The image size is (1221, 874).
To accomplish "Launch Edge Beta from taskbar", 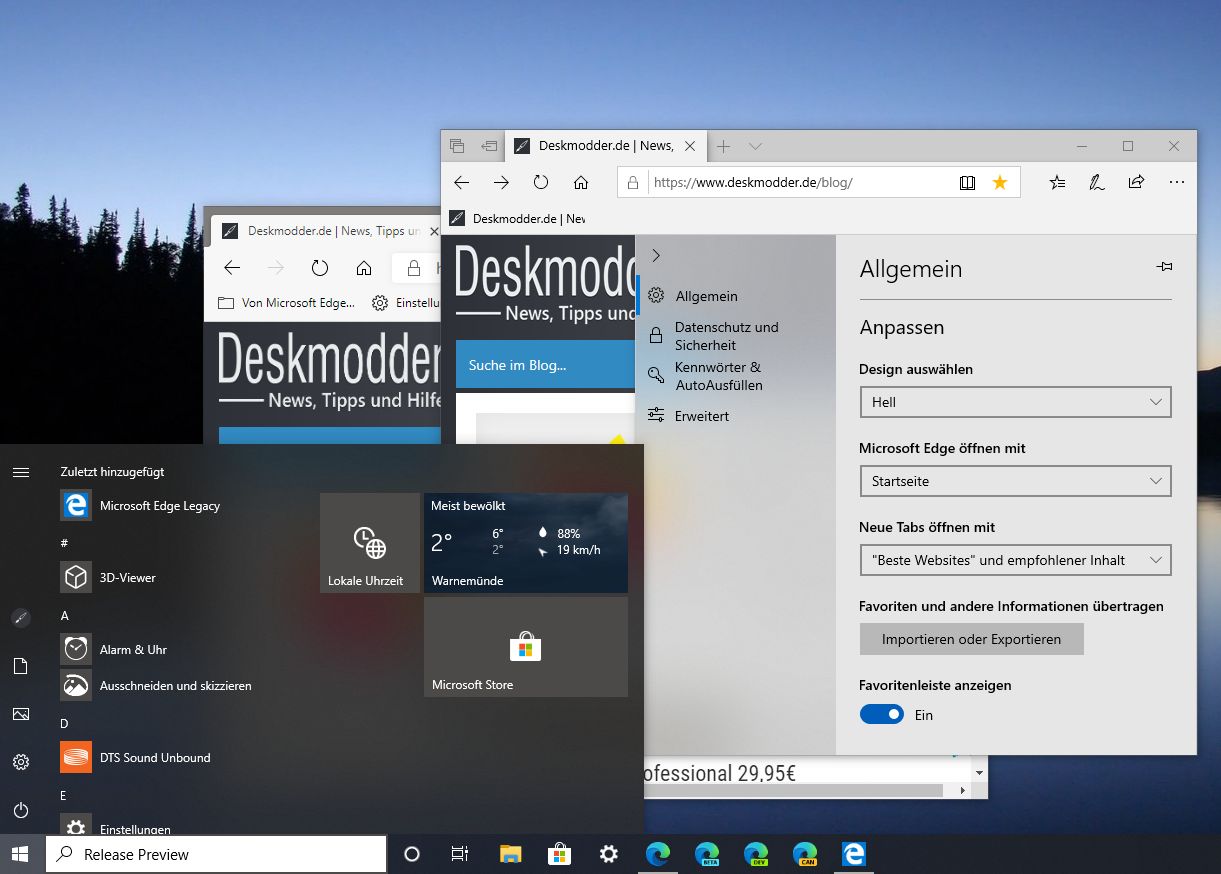I will pos(707,854).
